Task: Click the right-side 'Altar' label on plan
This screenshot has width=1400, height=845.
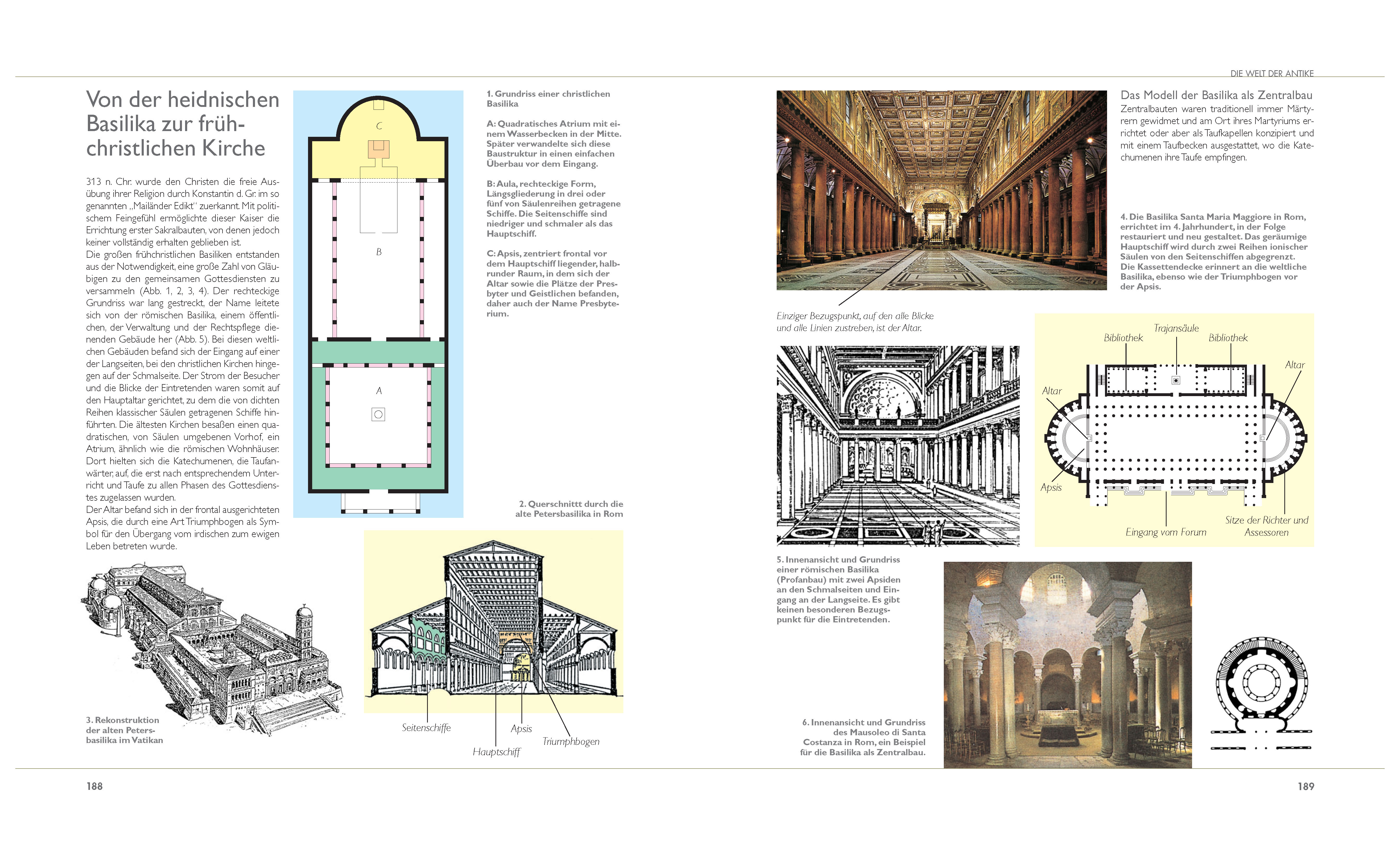Action: 1295,365
